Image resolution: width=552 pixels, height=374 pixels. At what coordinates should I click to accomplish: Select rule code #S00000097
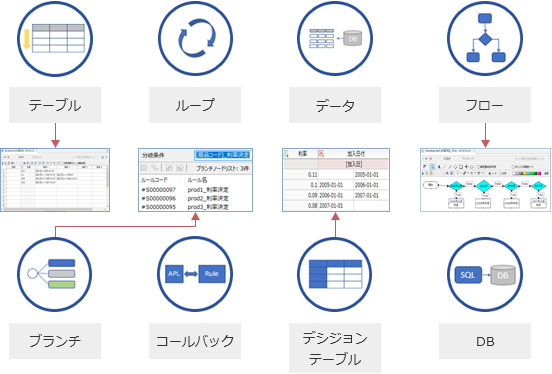(158, 189)
